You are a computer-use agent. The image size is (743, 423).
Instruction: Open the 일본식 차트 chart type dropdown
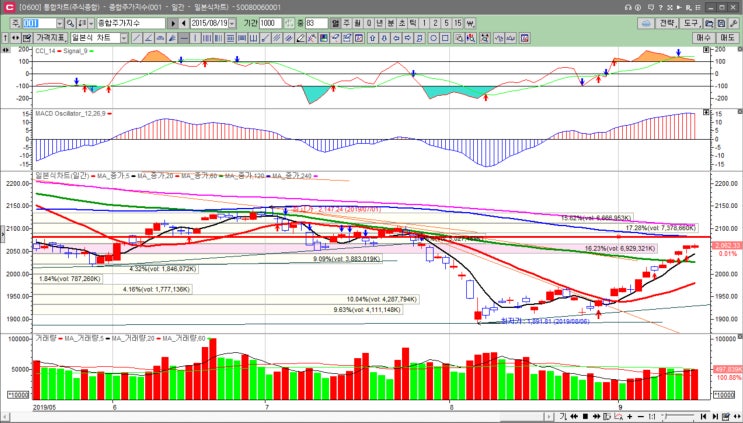[124, 38]
